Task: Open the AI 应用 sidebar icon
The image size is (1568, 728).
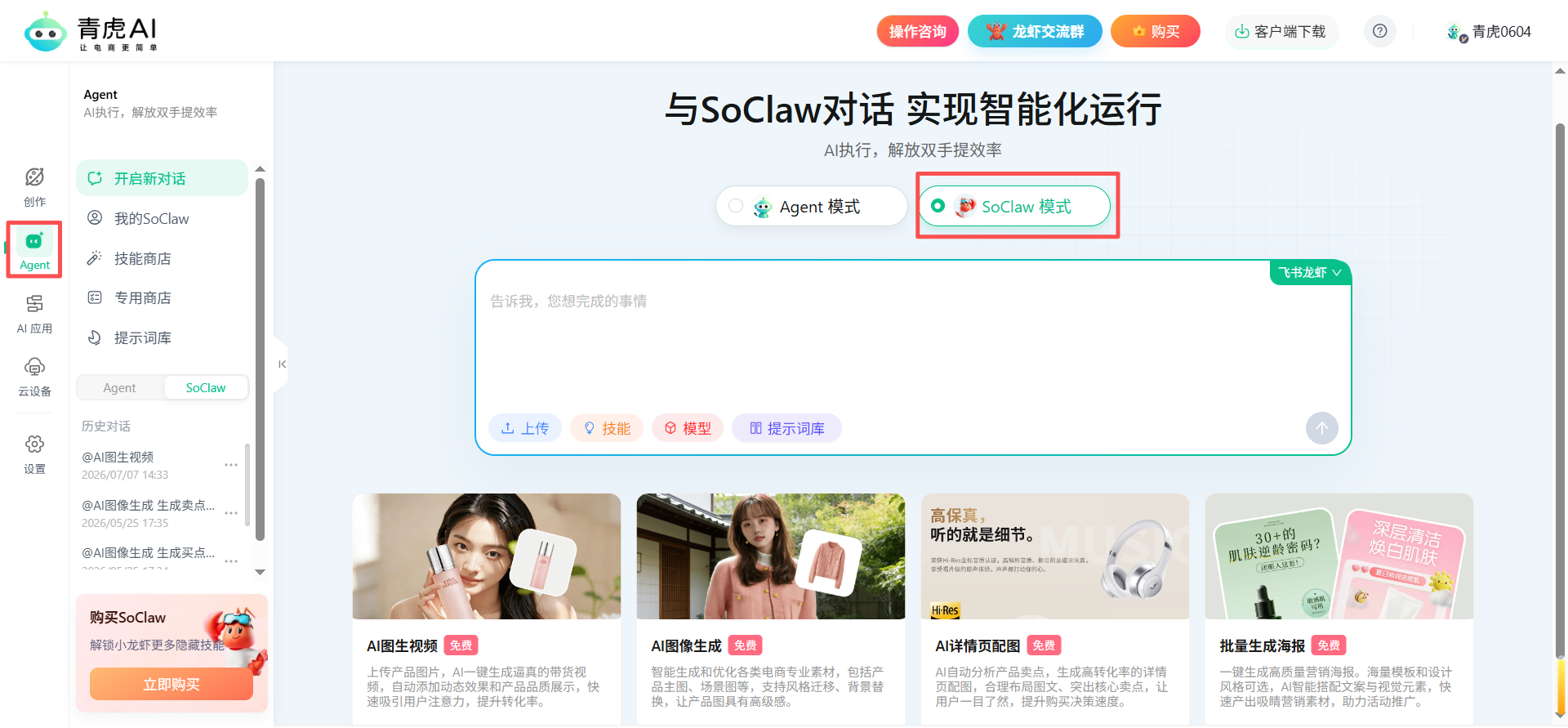Action: (x=34, y=314)
